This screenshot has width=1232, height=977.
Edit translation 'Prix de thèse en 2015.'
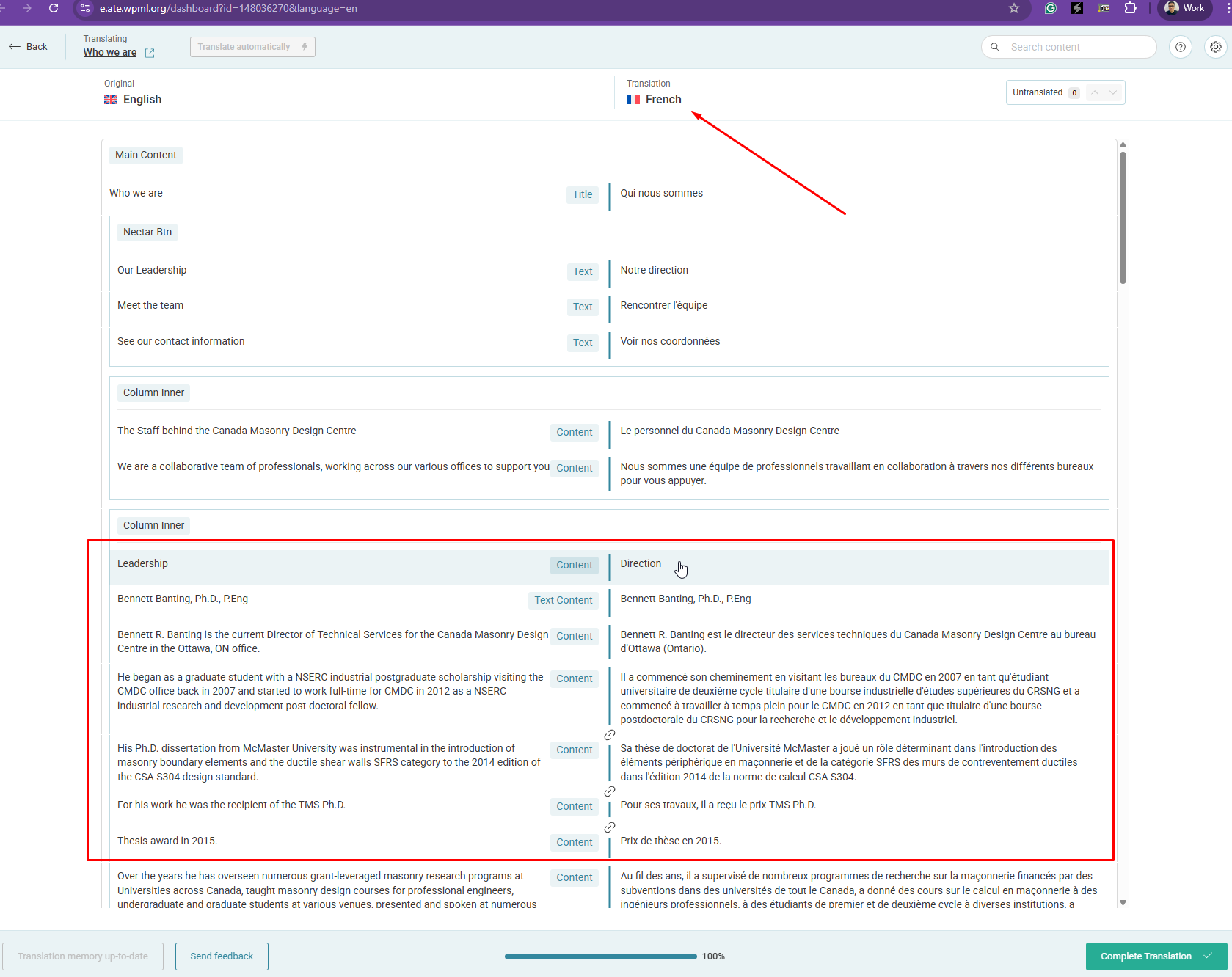click(x=671, y=841)
